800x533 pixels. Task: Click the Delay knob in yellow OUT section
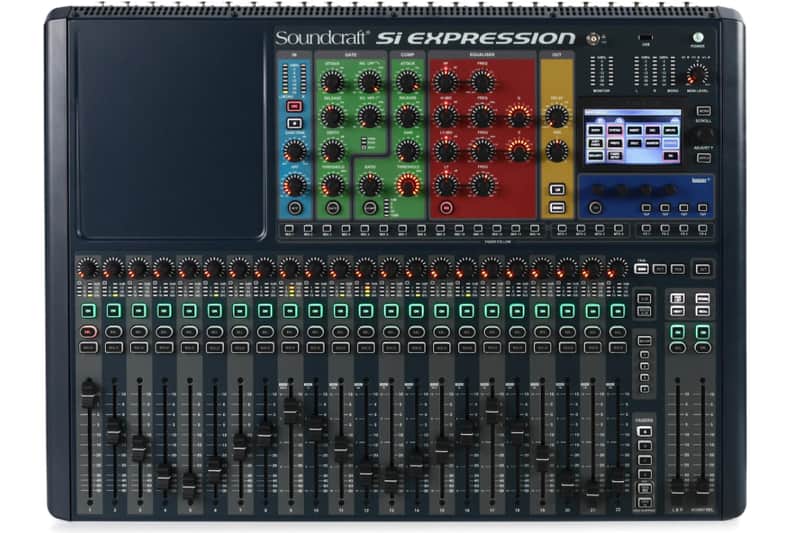pyautogui.click(x=556, y=116)
